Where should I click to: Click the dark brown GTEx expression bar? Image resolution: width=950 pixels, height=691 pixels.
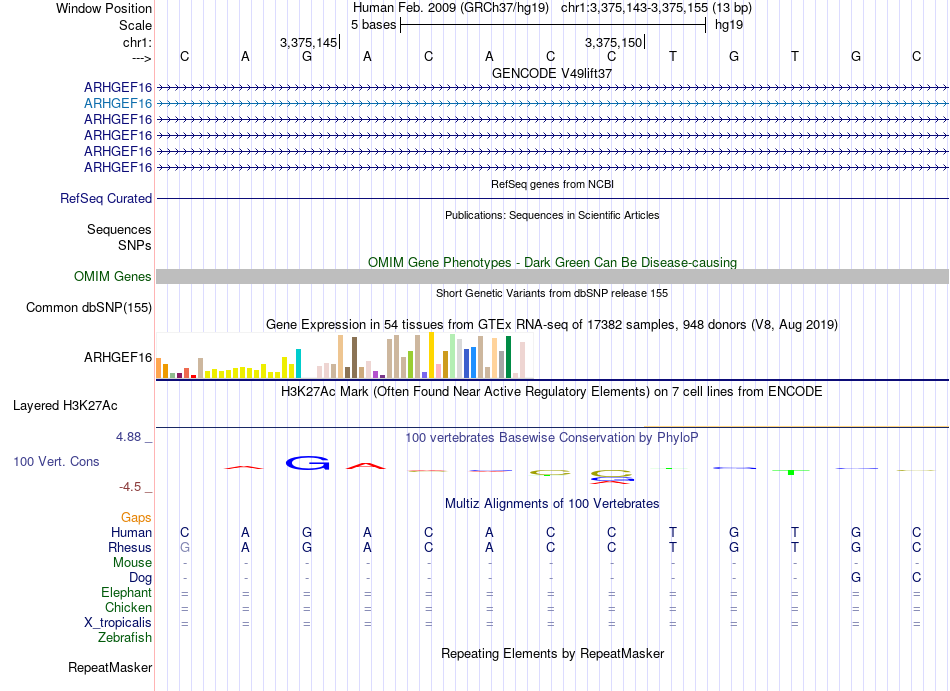coord(354,358)
